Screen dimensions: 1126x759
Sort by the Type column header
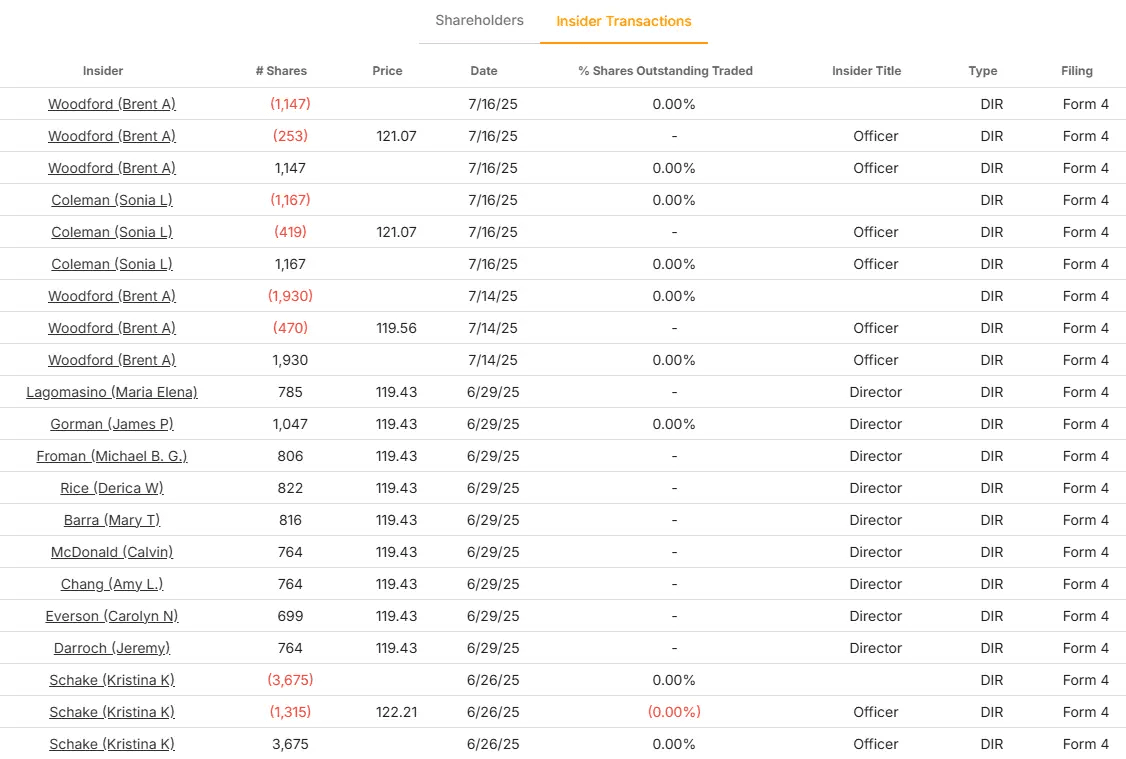coord(983,71)
